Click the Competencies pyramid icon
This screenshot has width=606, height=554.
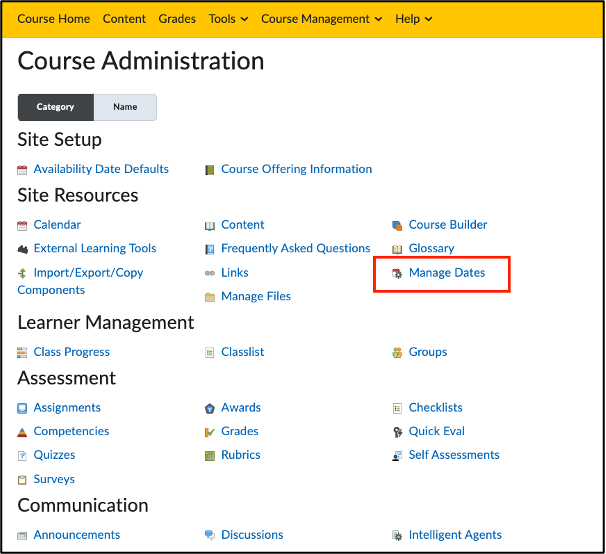pos(22,432)
